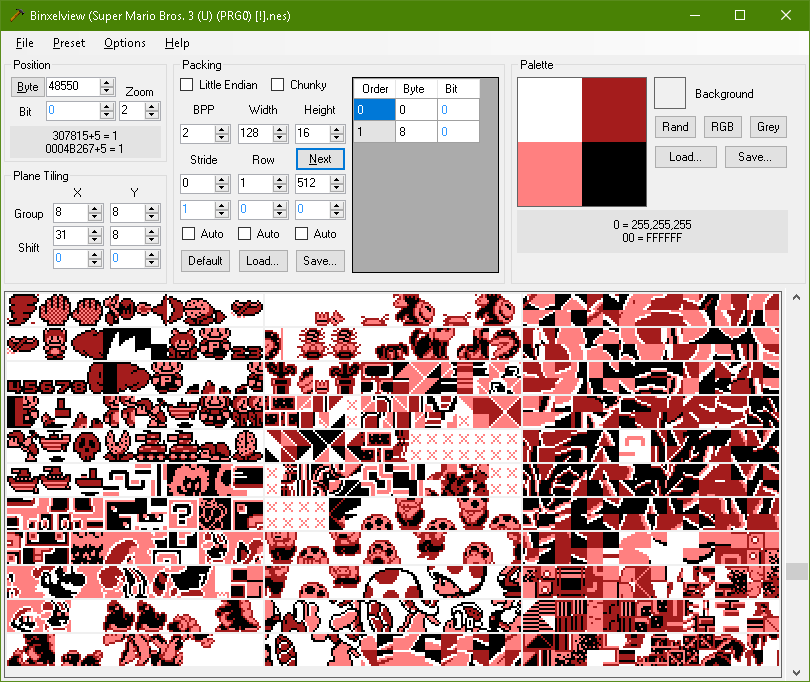Convert palette to greyscale with Grey
810x682 pixels.
[x=768, y=127]
